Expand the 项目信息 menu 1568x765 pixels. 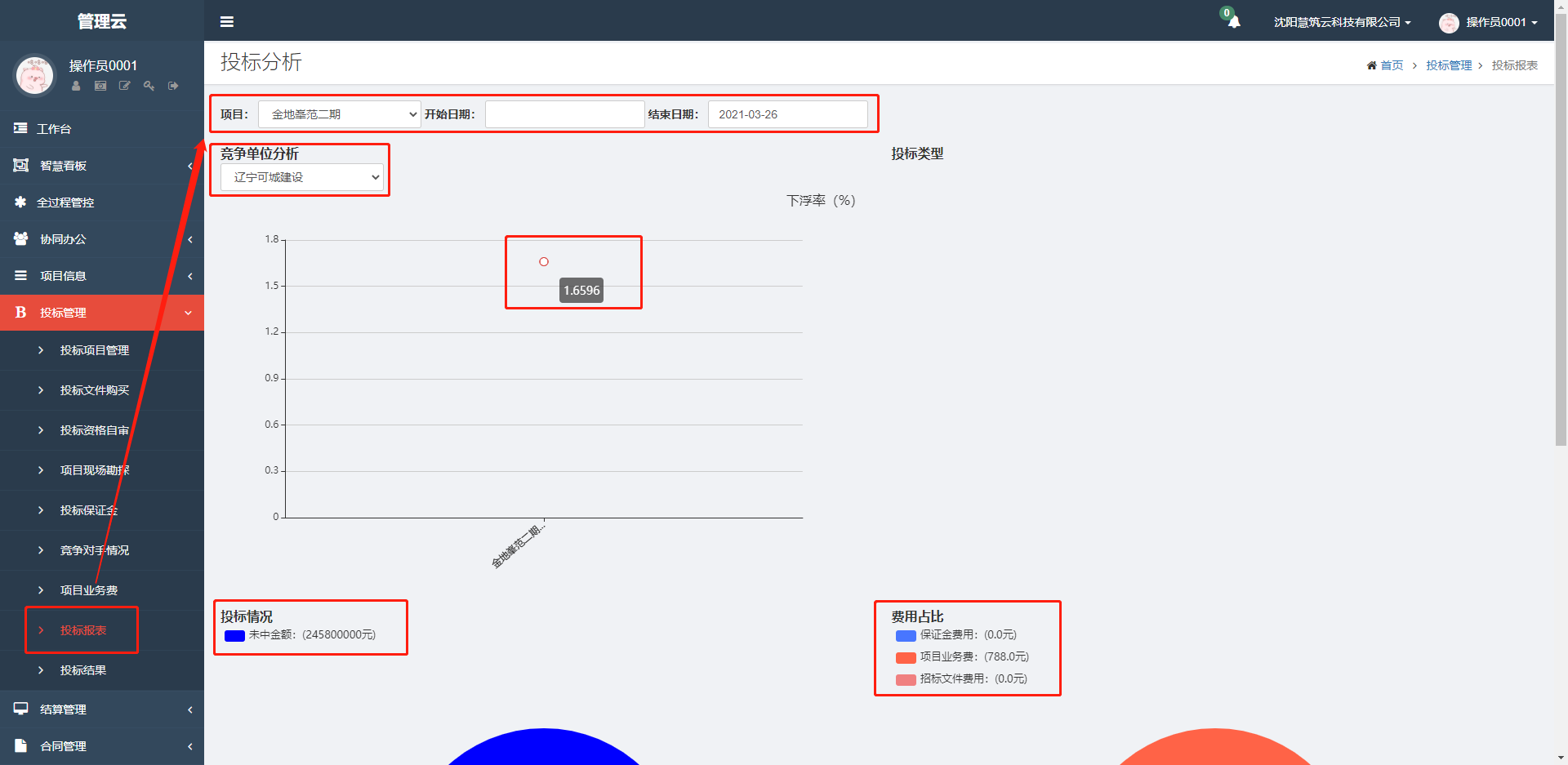click(102, 276)
